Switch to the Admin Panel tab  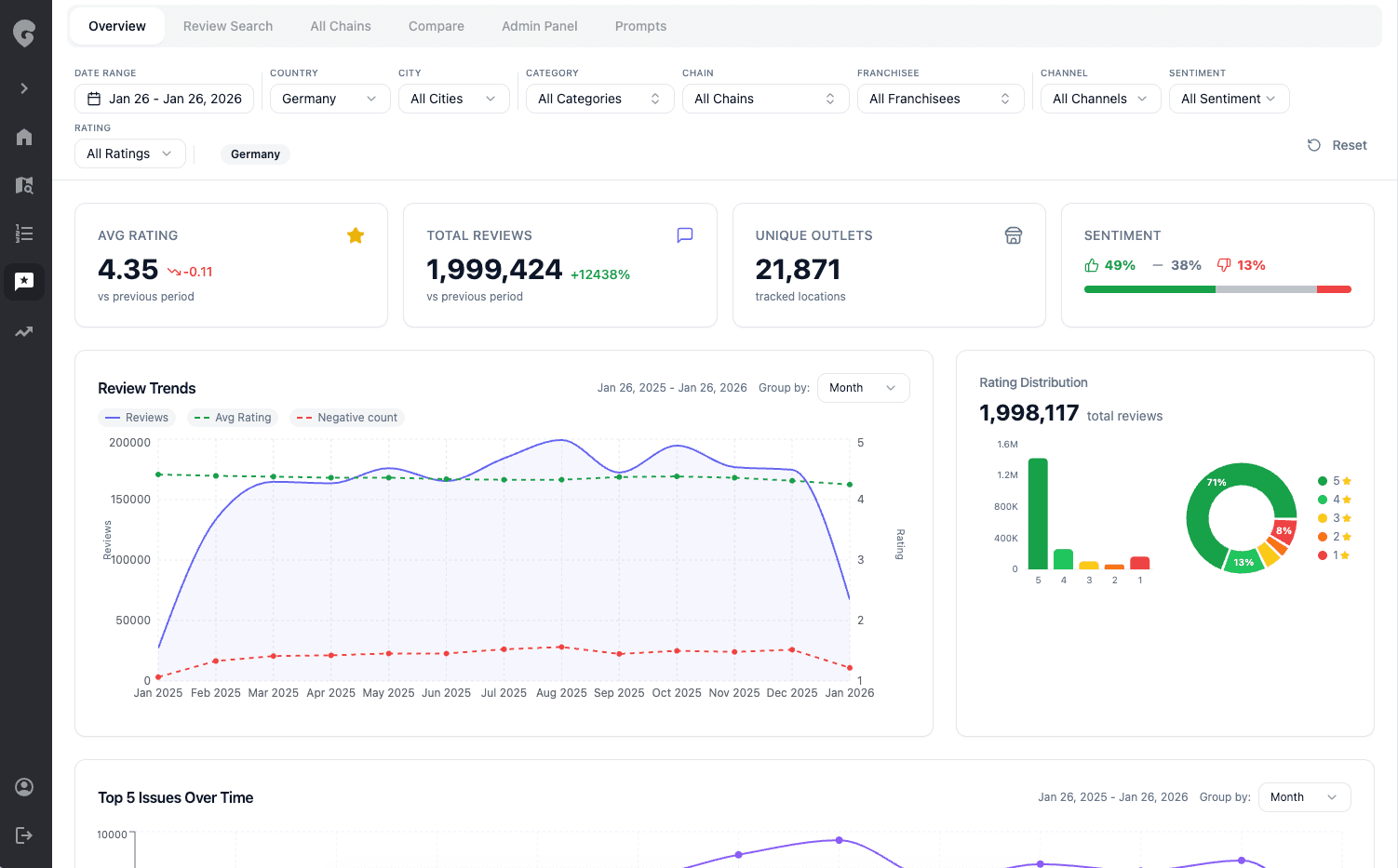click(540, 26)
